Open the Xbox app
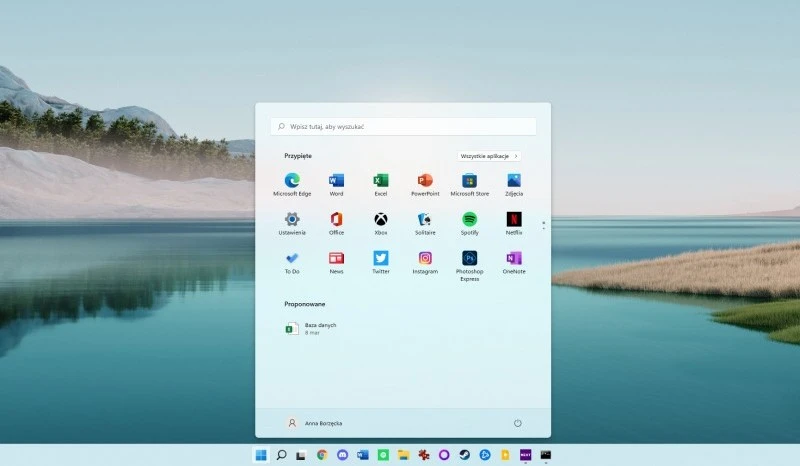This screenshot has height=466, width=800. [381, 224]
